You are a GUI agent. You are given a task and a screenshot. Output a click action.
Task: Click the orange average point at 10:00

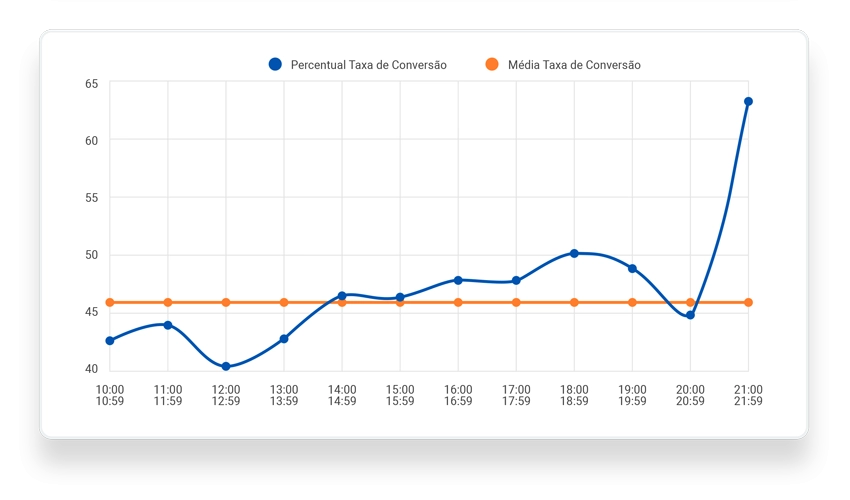pyautogui.click(x=110, y=302)
